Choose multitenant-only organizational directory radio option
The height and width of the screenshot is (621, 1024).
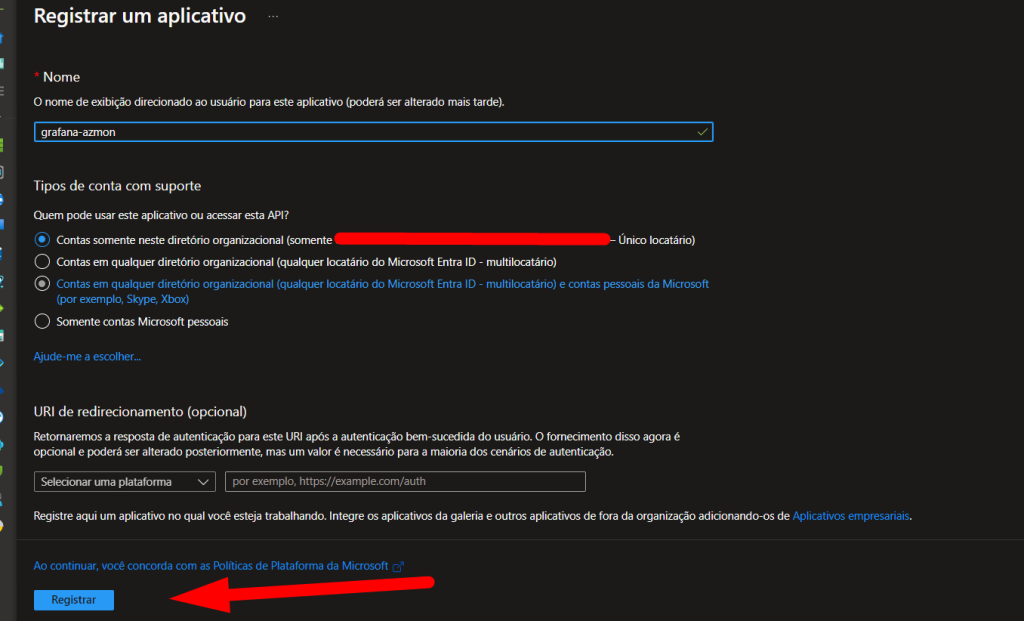point(42,262)
